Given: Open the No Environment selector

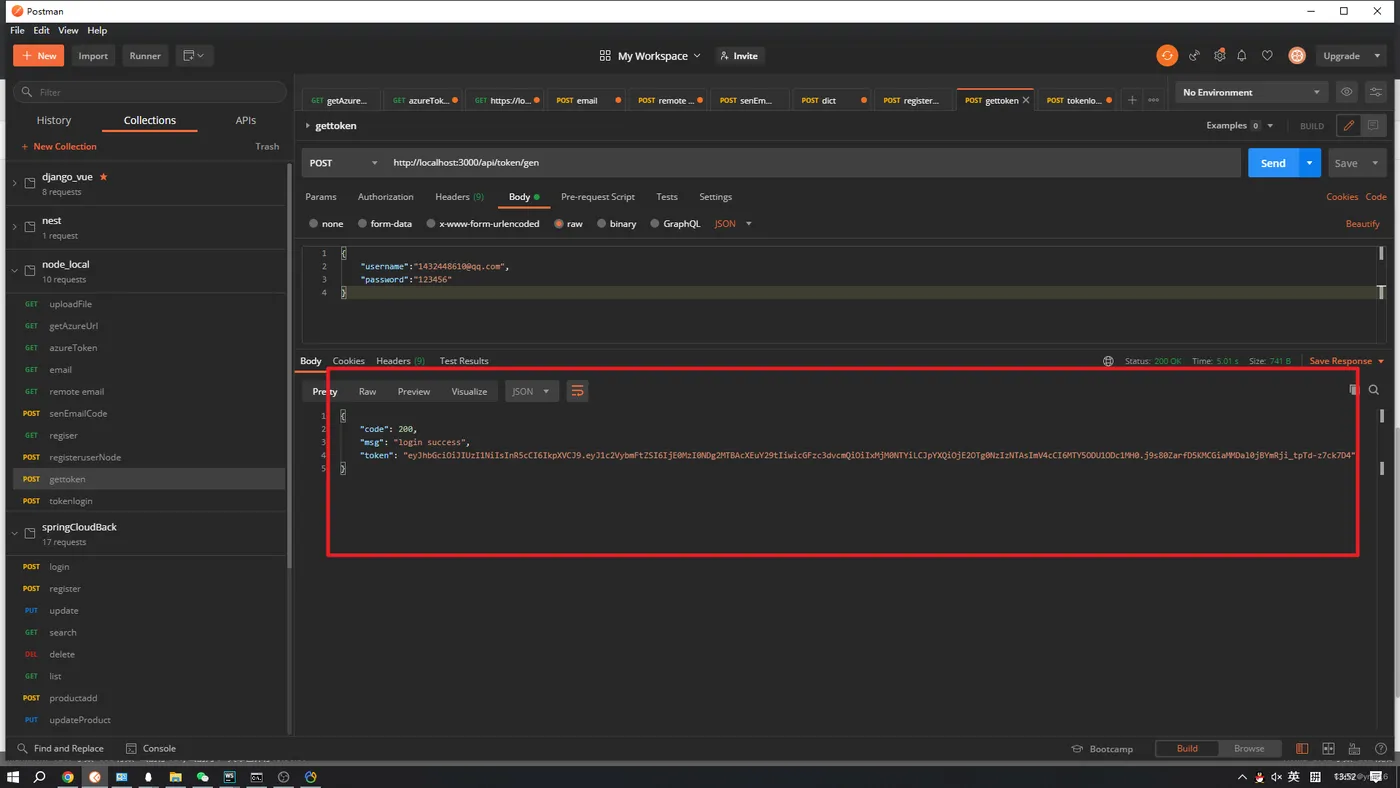Looking at the screenshot, I should [x=1251, y=92].
